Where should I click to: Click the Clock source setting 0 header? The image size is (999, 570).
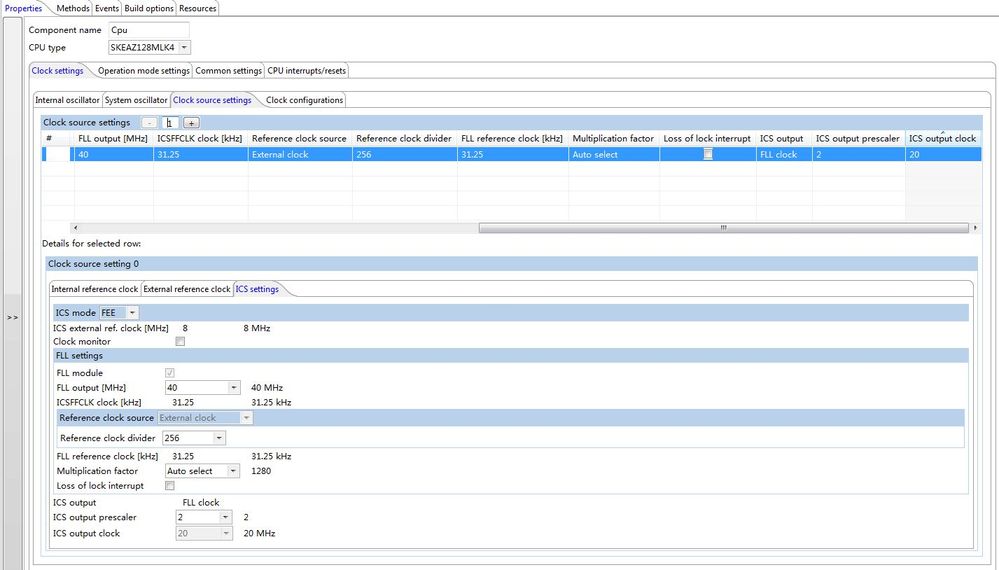click(x=512, y=264)
